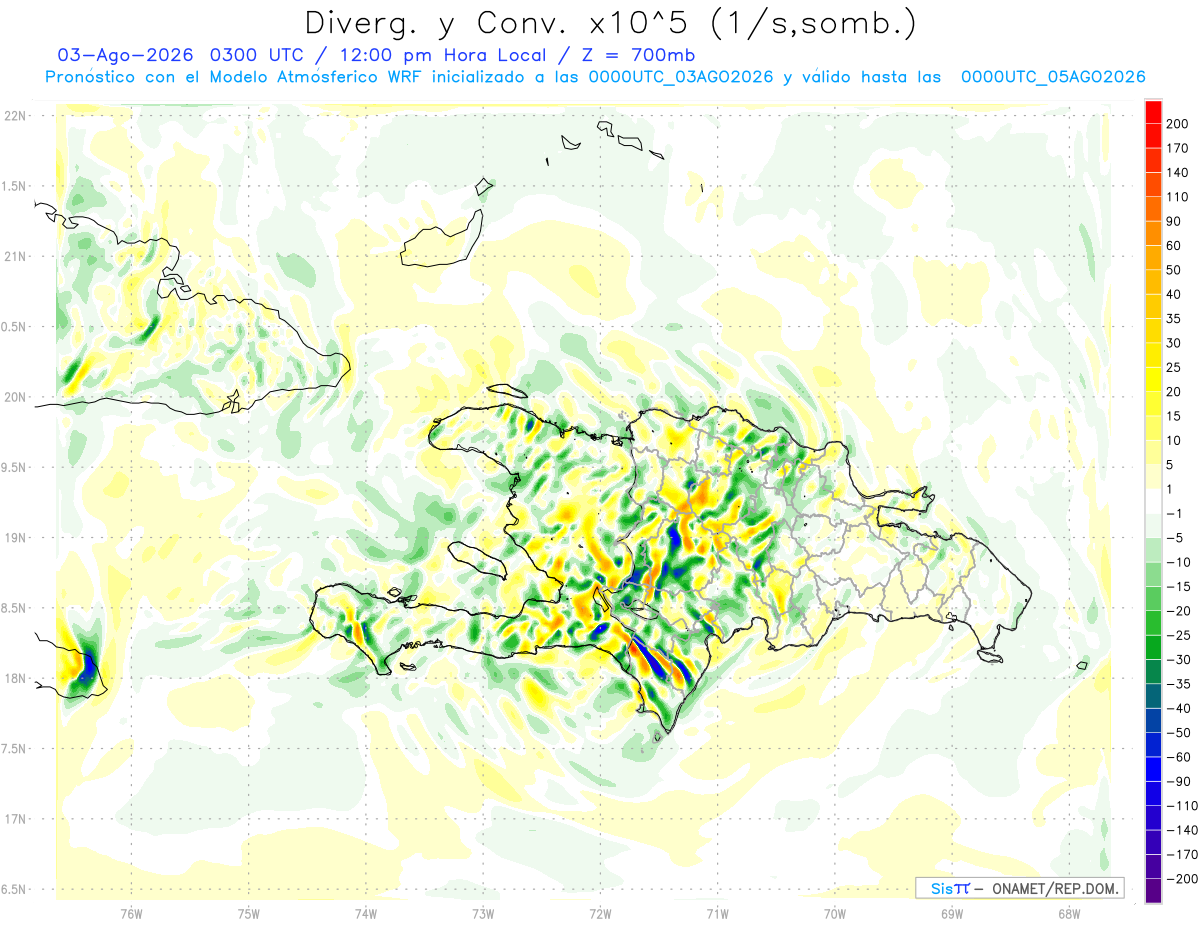
Task: Click the '21N' latitude label
Action: [x=15, y=256]
